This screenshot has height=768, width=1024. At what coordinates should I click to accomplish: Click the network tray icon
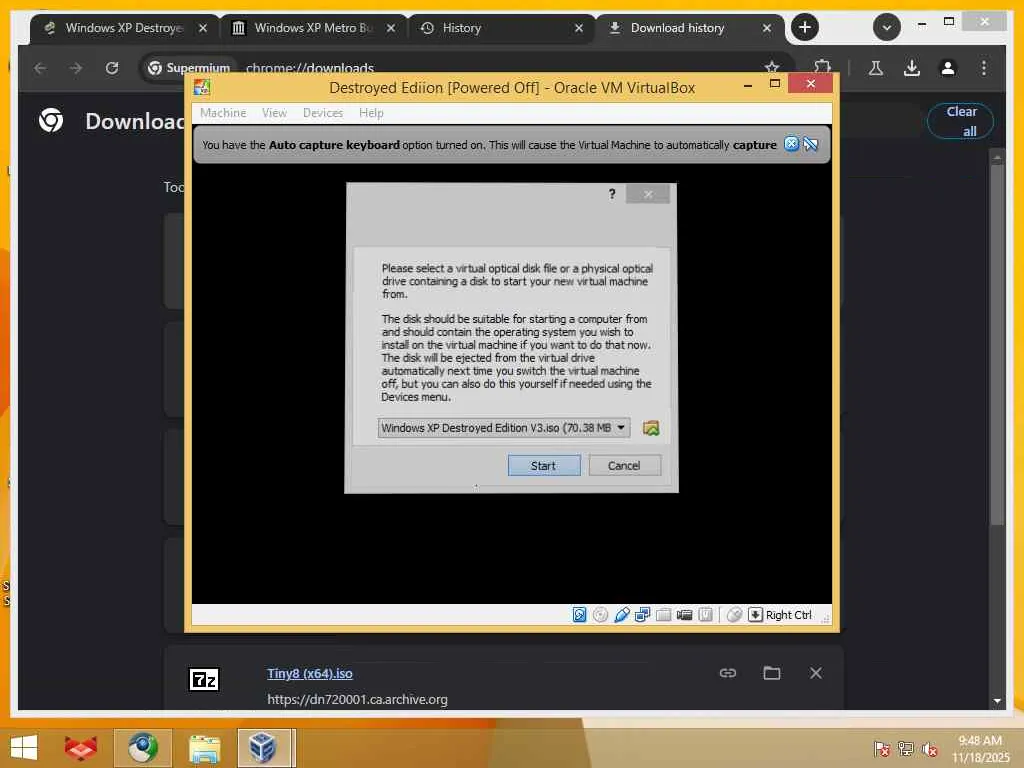[905, 749]
